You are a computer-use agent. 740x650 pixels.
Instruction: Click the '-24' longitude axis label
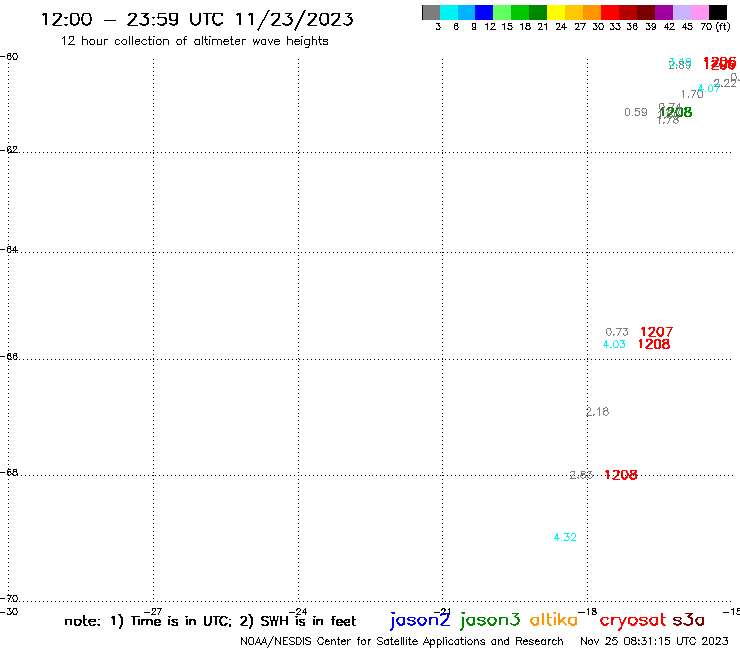point(298,612)
